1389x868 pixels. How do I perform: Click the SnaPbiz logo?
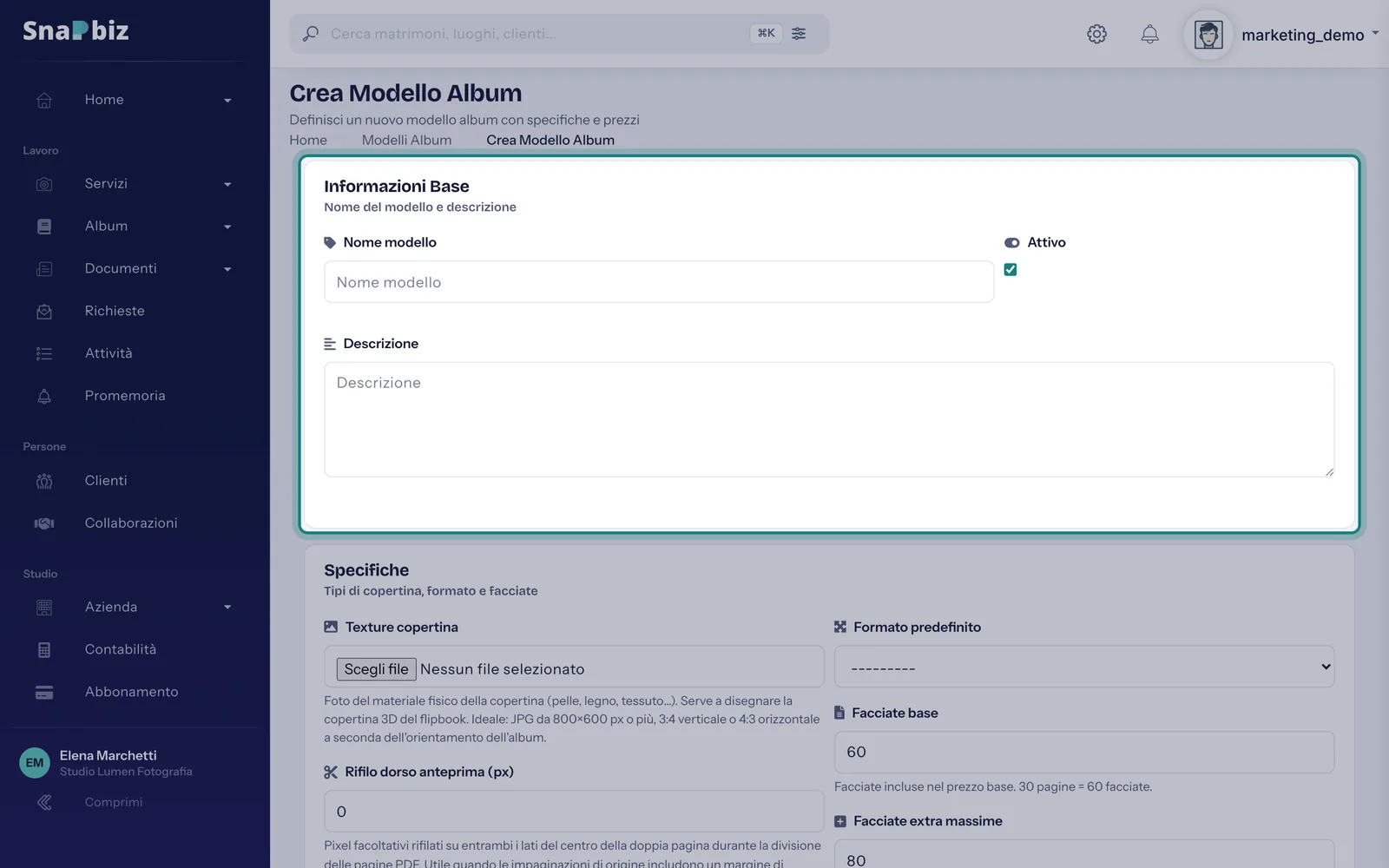point(76,30)
